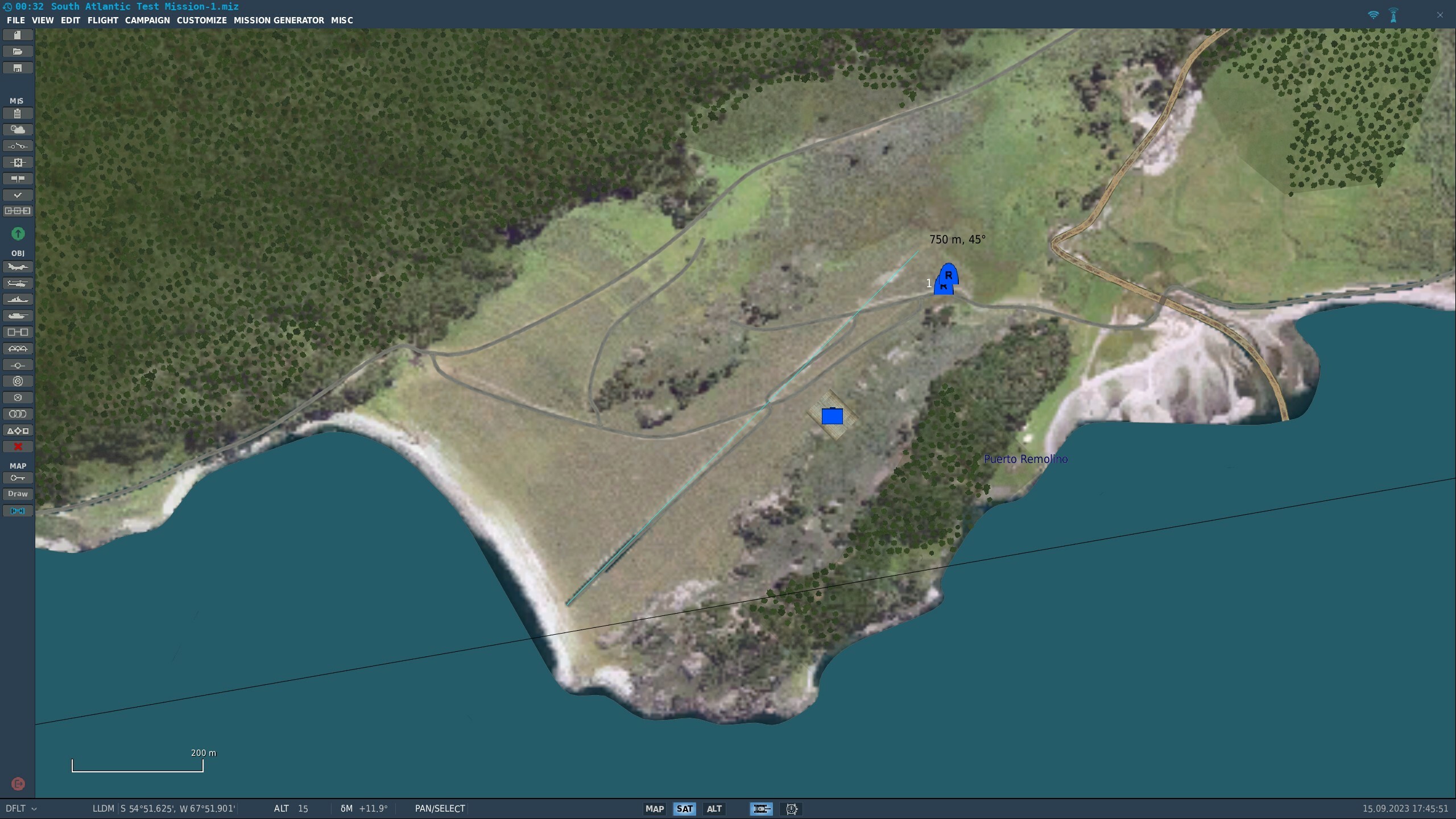Place a ground vehicle group
This screenshot has height=819, width=1456.
pos(18,316)
